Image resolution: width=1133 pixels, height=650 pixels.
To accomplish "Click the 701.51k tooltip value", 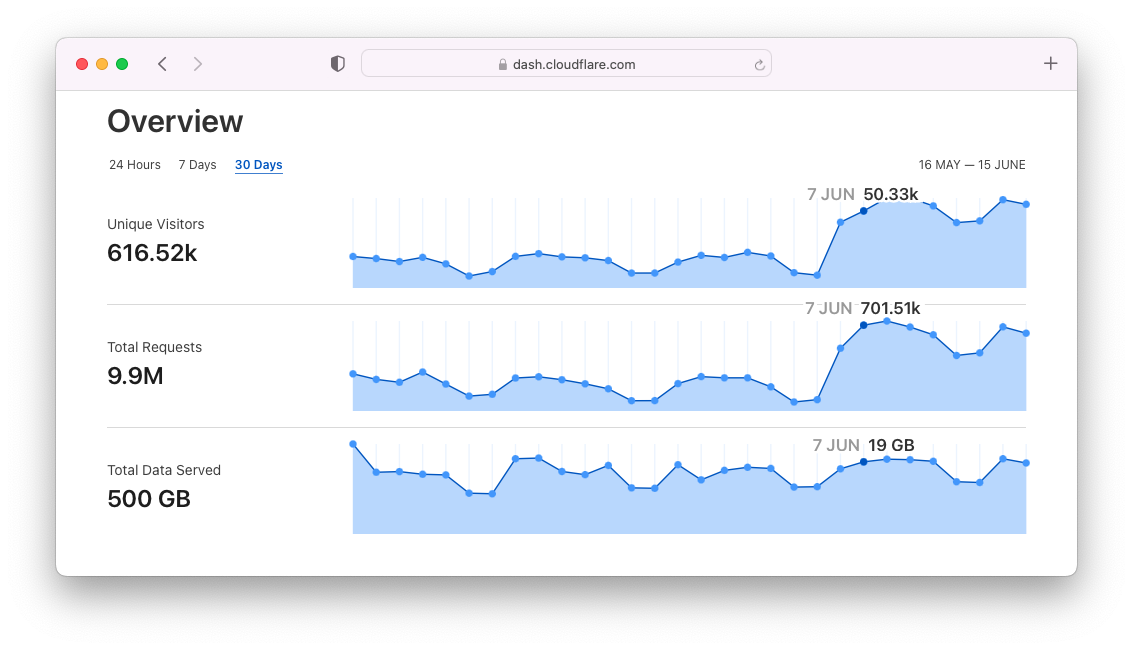I will coord(890,308).
